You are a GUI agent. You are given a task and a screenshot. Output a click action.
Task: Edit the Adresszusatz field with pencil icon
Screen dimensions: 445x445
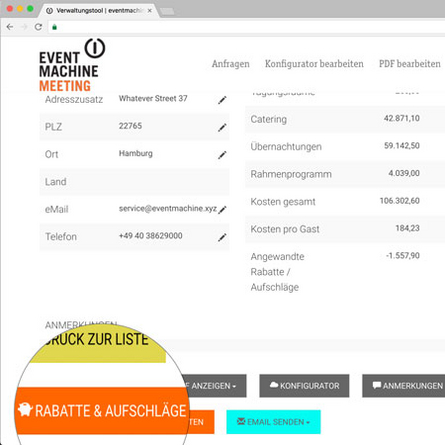[222, 100]
